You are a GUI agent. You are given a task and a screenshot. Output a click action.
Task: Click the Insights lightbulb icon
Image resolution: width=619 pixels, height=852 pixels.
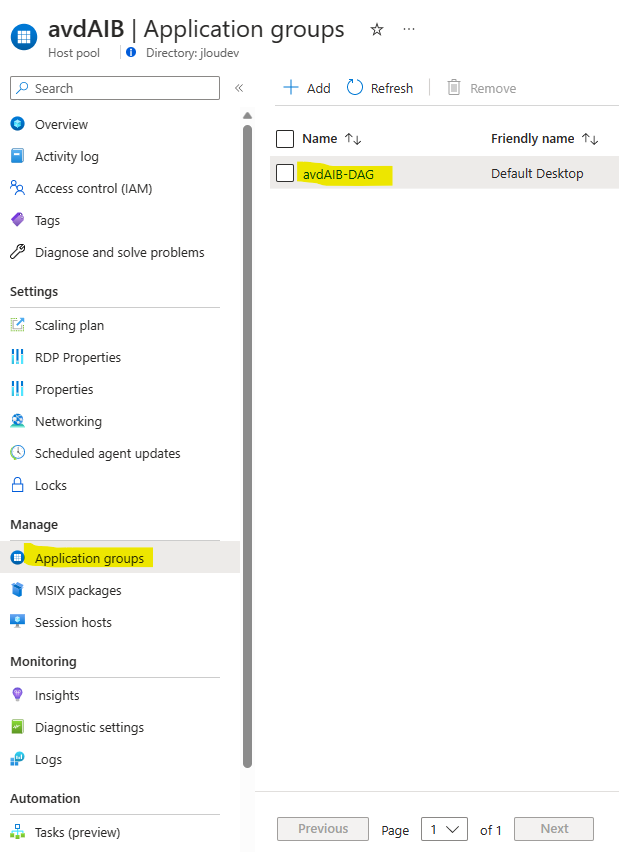17,694
